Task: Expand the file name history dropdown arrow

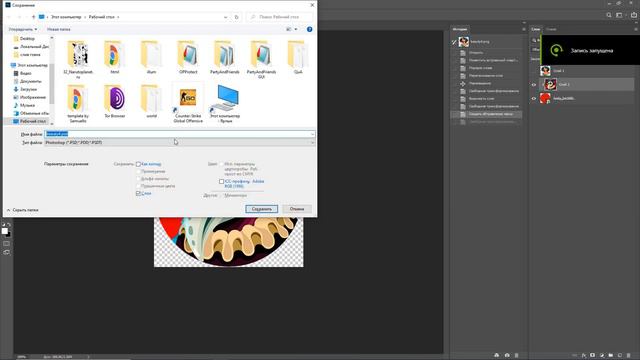Action: pyautogui.click(x=312, y=134)
